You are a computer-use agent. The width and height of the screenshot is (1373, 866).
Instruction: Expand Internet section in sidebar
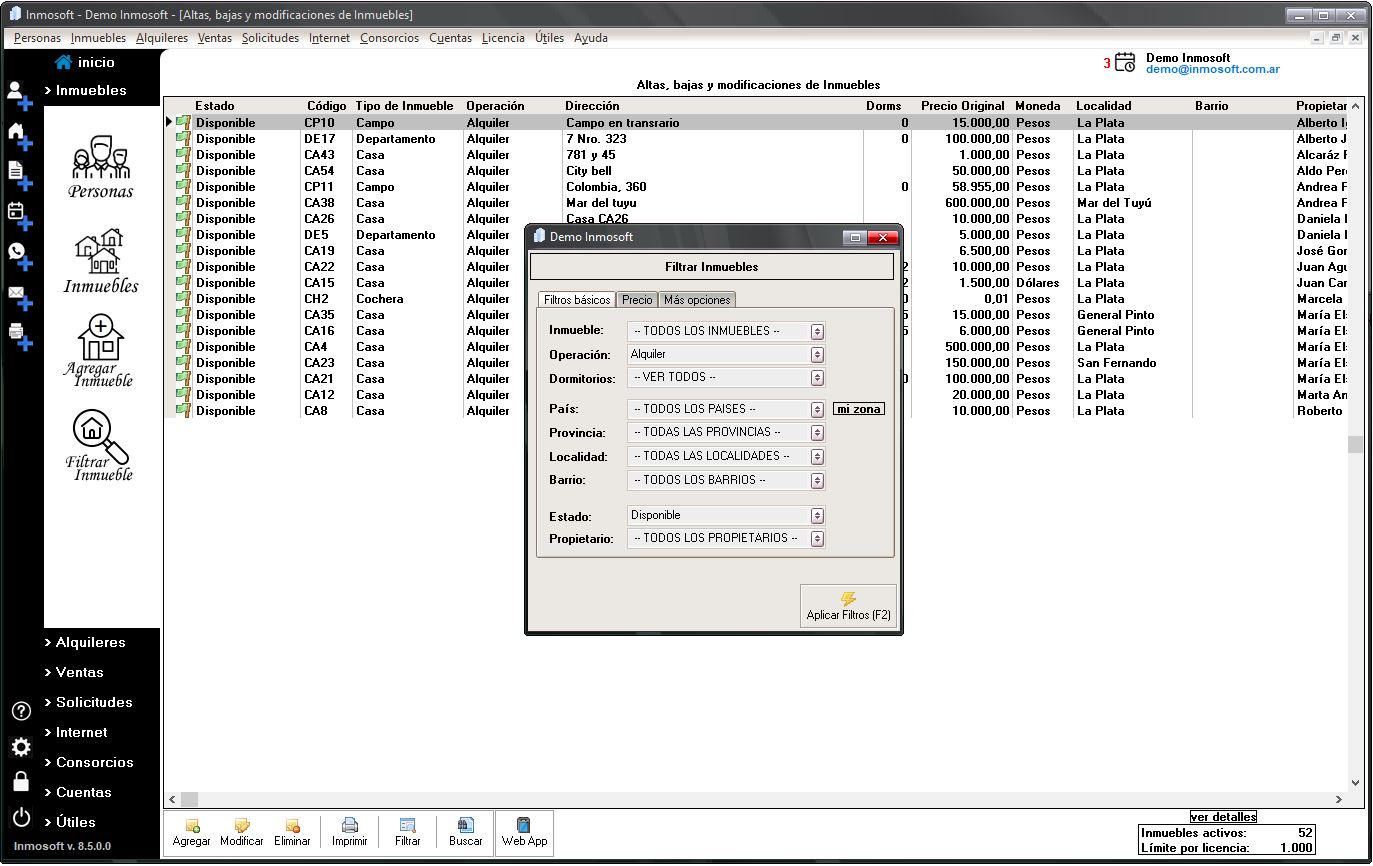76,733
